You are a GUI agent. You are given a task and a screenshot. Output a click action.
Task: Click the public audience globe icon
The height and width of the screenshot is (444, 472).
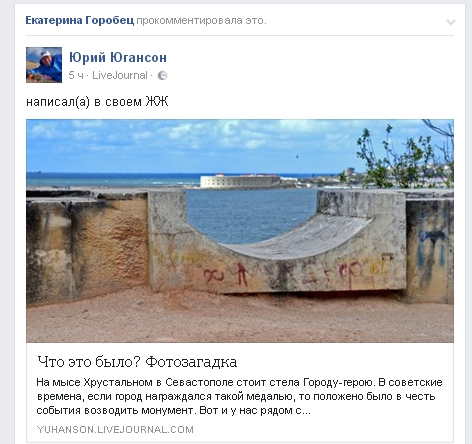click(162, 76)
